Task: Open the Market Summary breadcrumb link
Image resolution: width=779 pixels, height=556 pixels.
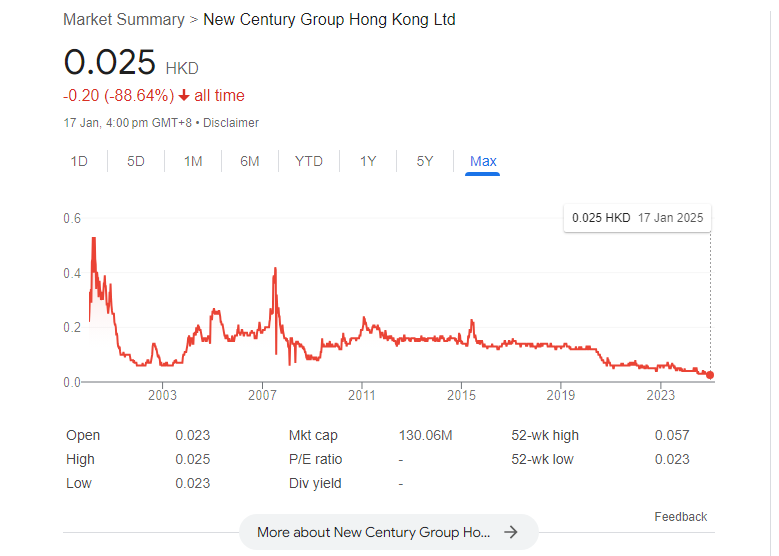Action: pos(124,20)
